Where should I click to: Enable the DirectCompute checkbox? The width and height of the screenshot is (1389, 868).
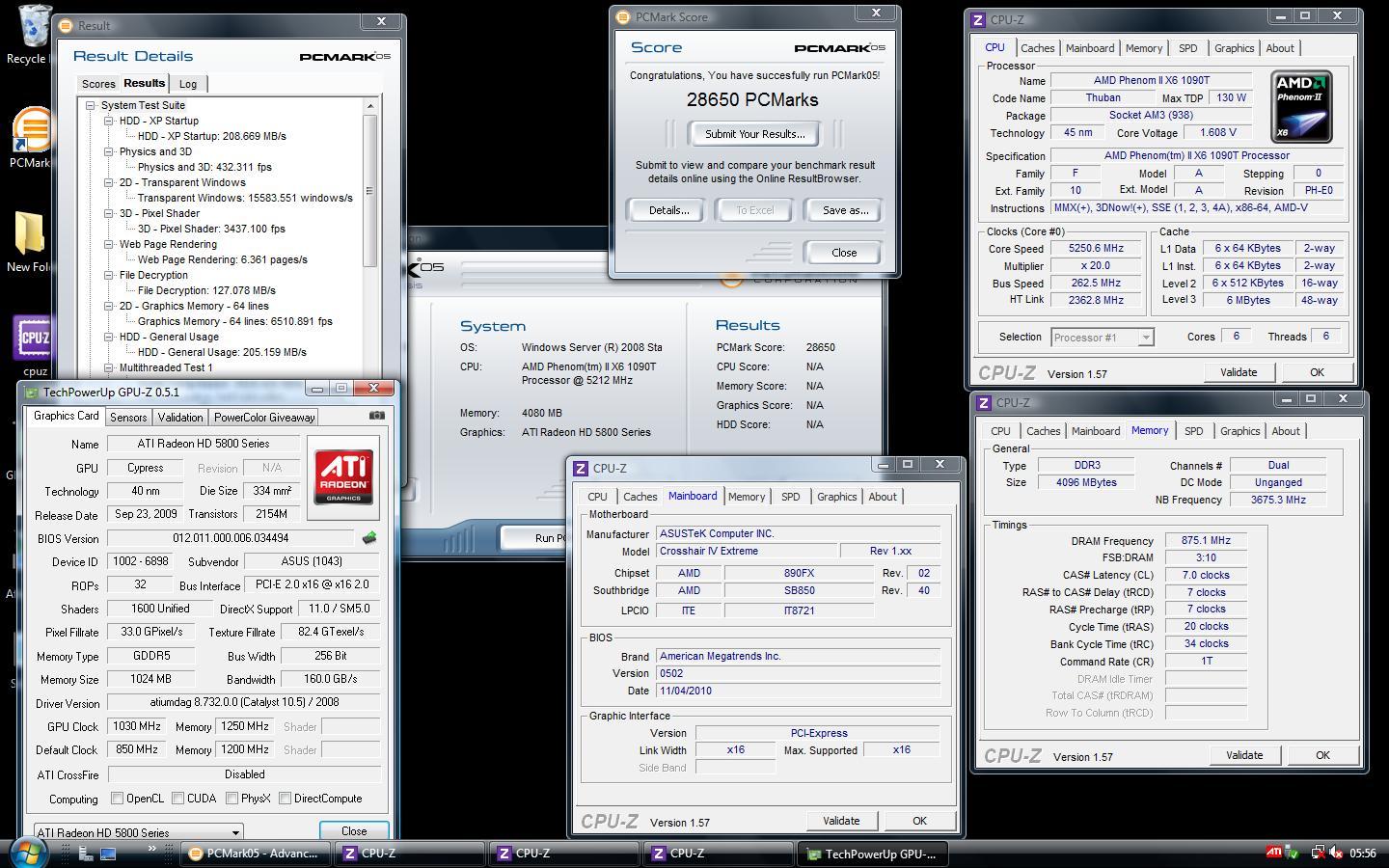(285, 799)
